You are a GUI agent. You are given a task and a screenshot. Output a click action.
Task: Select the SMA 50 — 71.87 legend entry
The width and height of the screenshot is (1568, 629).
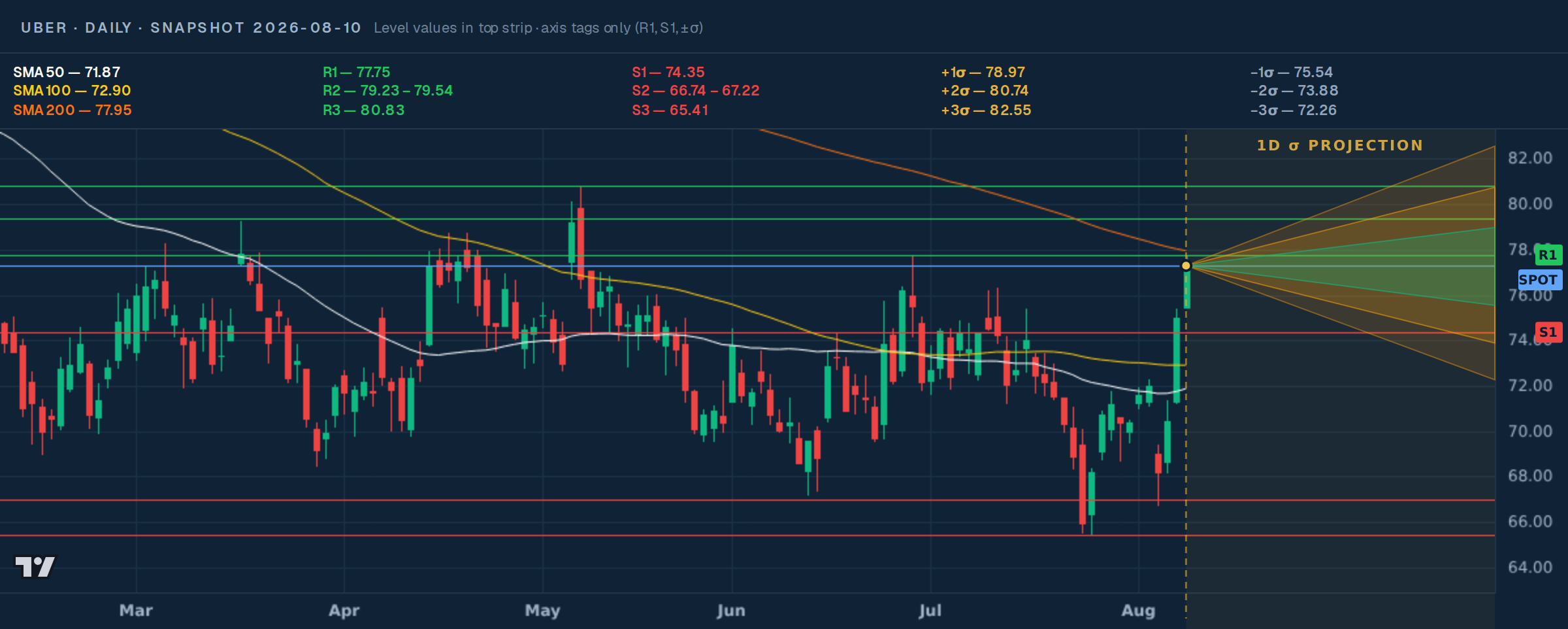click(x=67, y=72)
